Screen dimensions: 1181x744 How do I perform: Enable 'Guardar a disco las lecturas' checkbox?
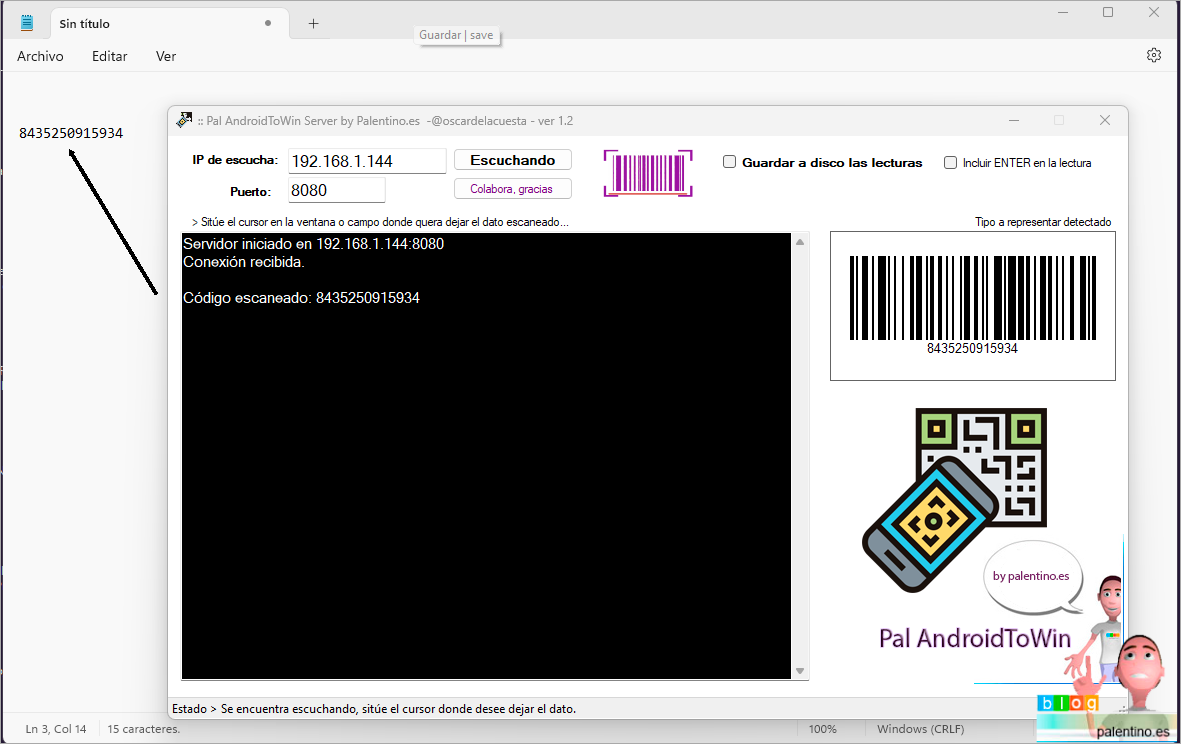point(730,162)
